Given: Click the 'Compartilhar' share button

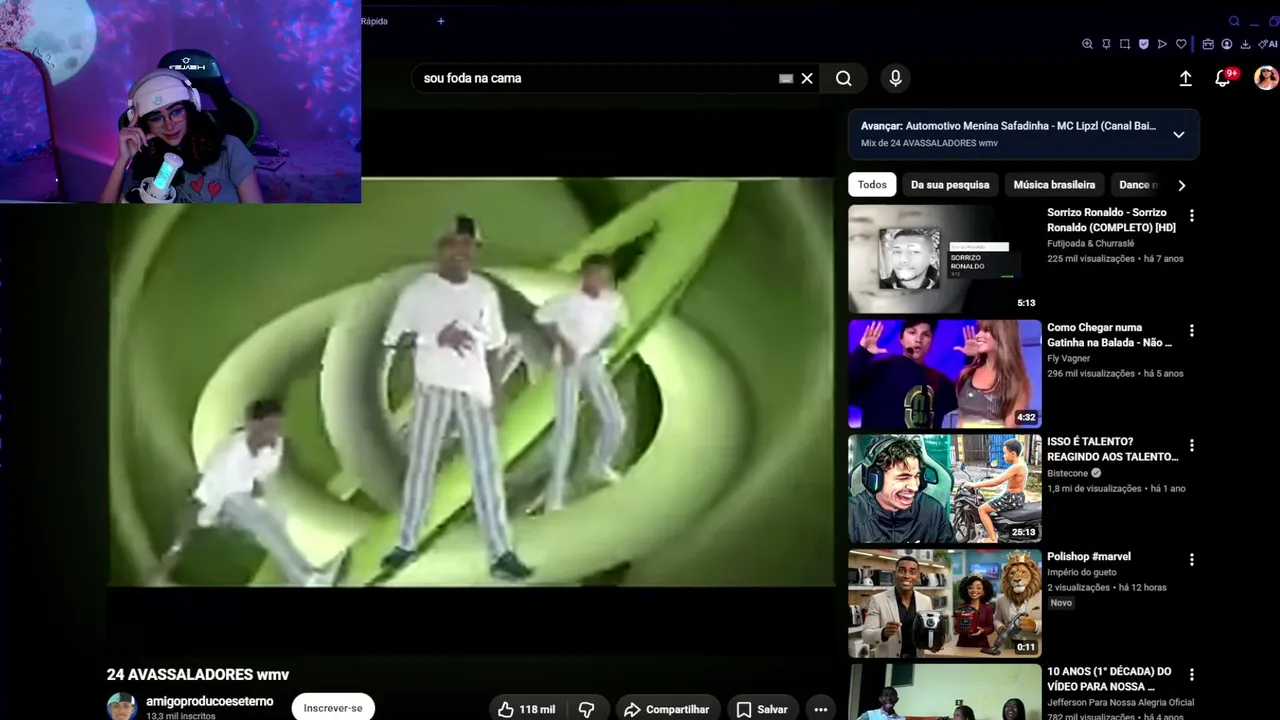Looking at the screenshot, I should click(667, 709).
